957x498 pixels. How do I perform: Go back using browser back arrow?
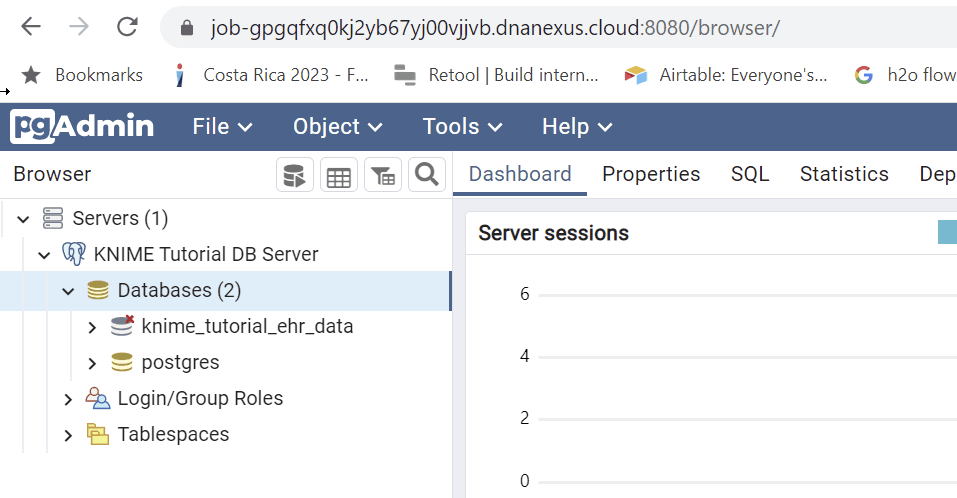click(x=31, y=27)
